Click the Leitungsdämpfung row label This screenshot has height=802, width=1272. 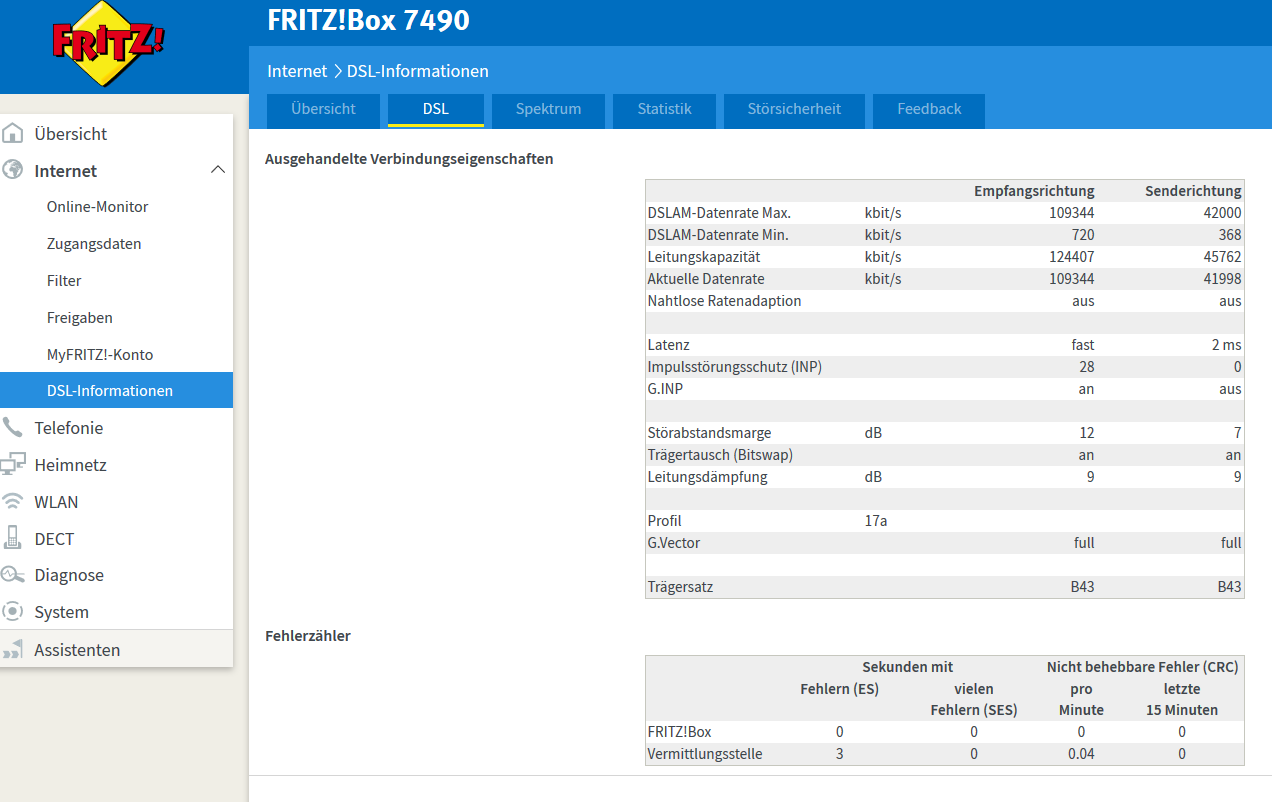707,477
